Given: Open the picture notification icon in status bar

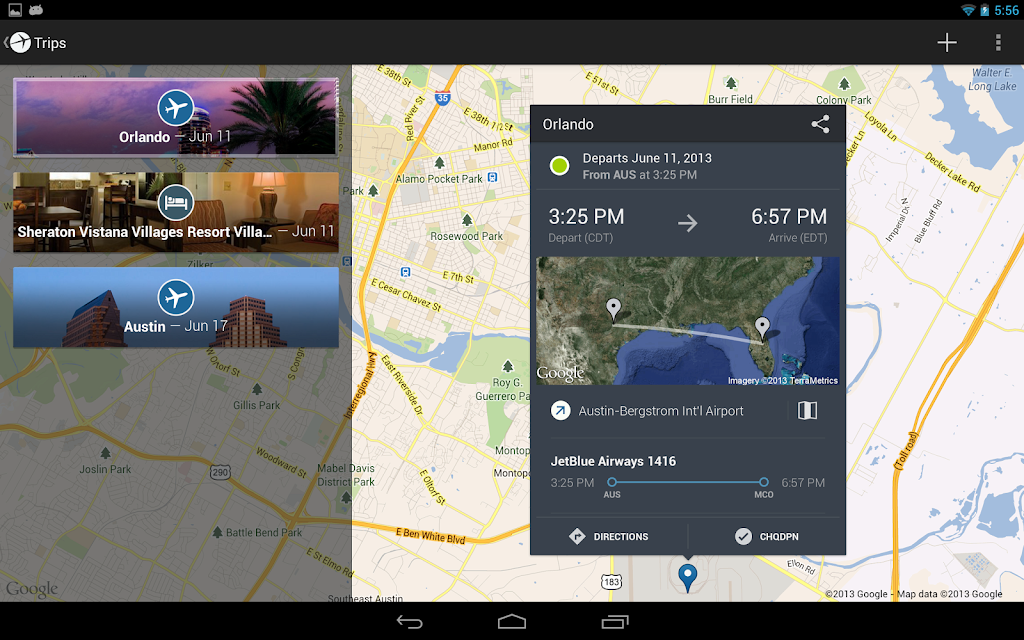Looking at the screenshot, I should click(15, 10).
